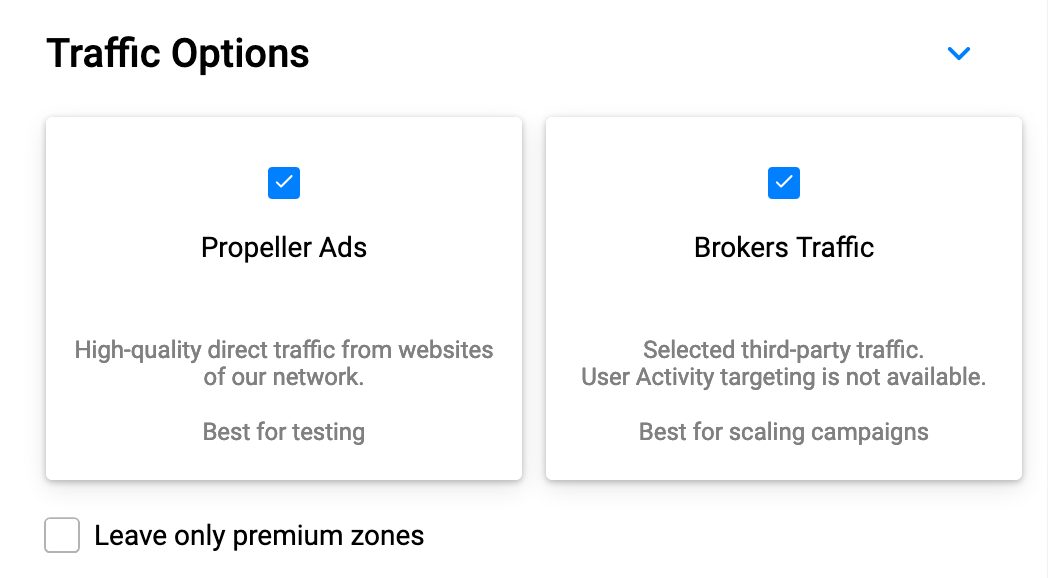Click the Traffic Options heading
The width and height of the screenshot is (1048, 578).
pyautogui.click(x=178, y=52)
